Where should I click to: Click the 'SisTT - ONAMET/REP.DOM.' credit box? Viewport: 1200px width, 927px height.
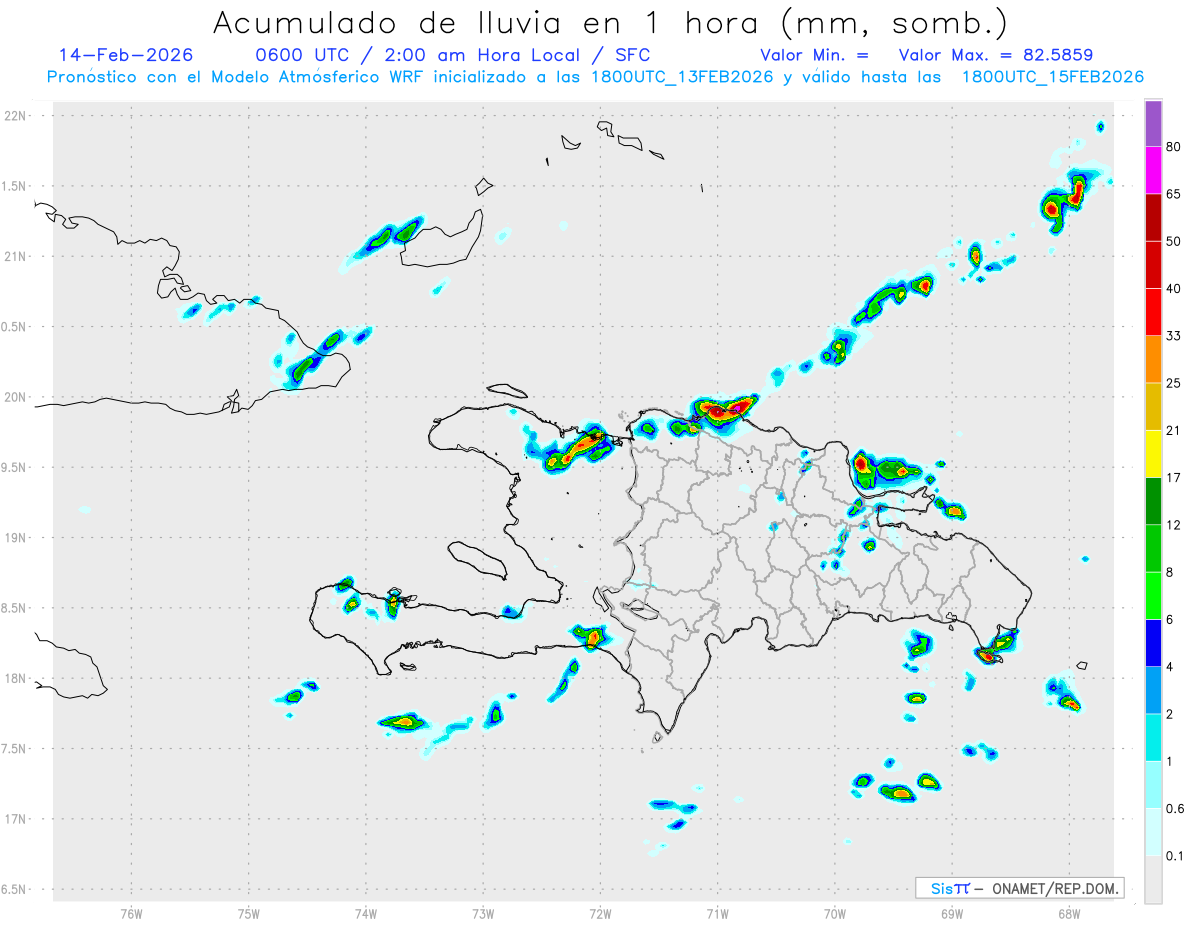[x=1019, y=888]
